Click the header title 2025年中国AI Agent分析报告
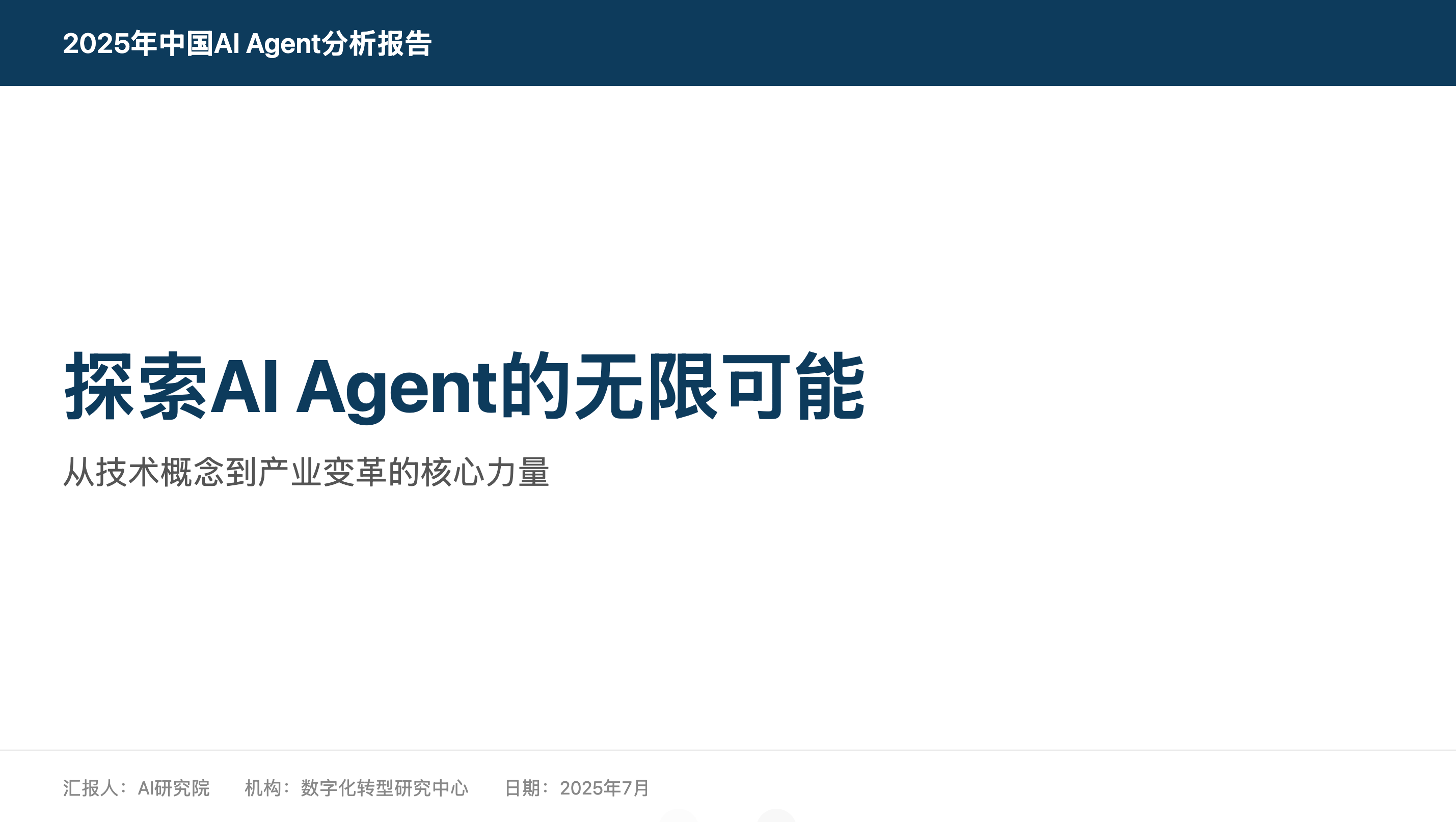This screenshot has width=1456, height=822. (247, 43)
